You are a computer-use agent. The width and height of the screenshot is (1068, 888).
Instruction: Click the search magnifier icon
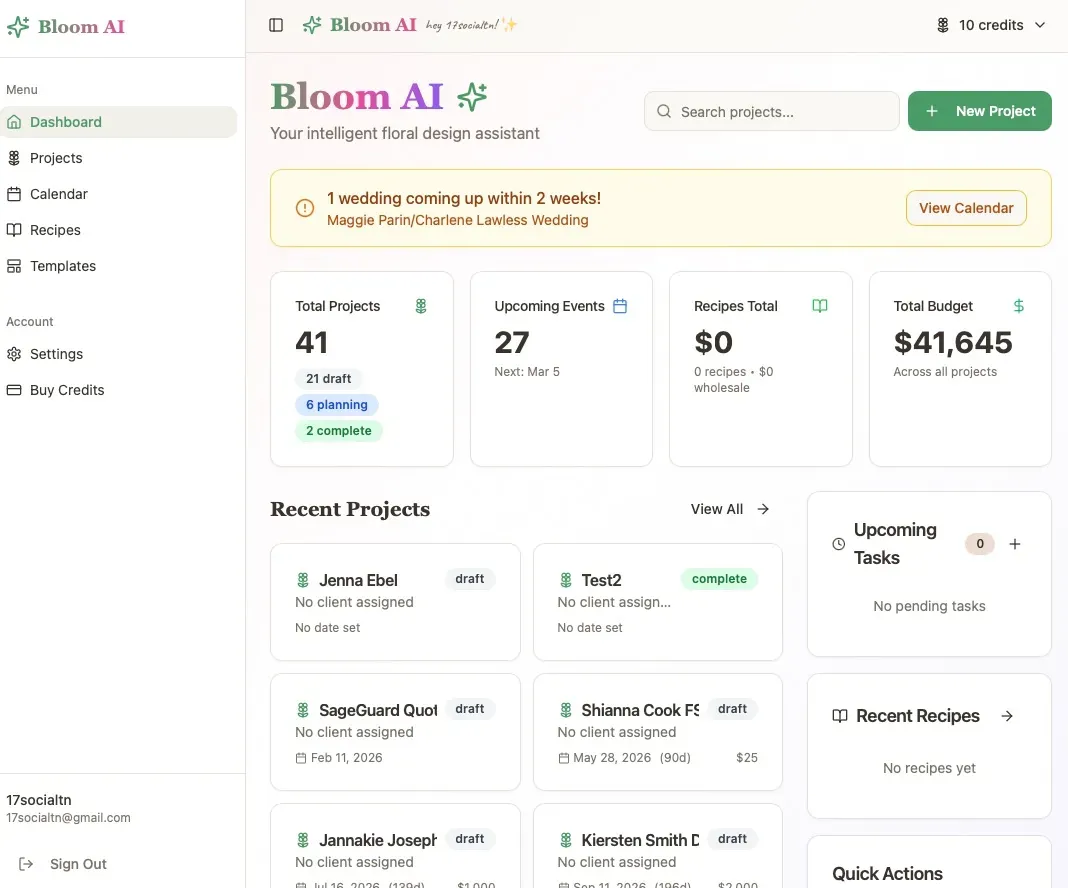click(x=663, y=111)
